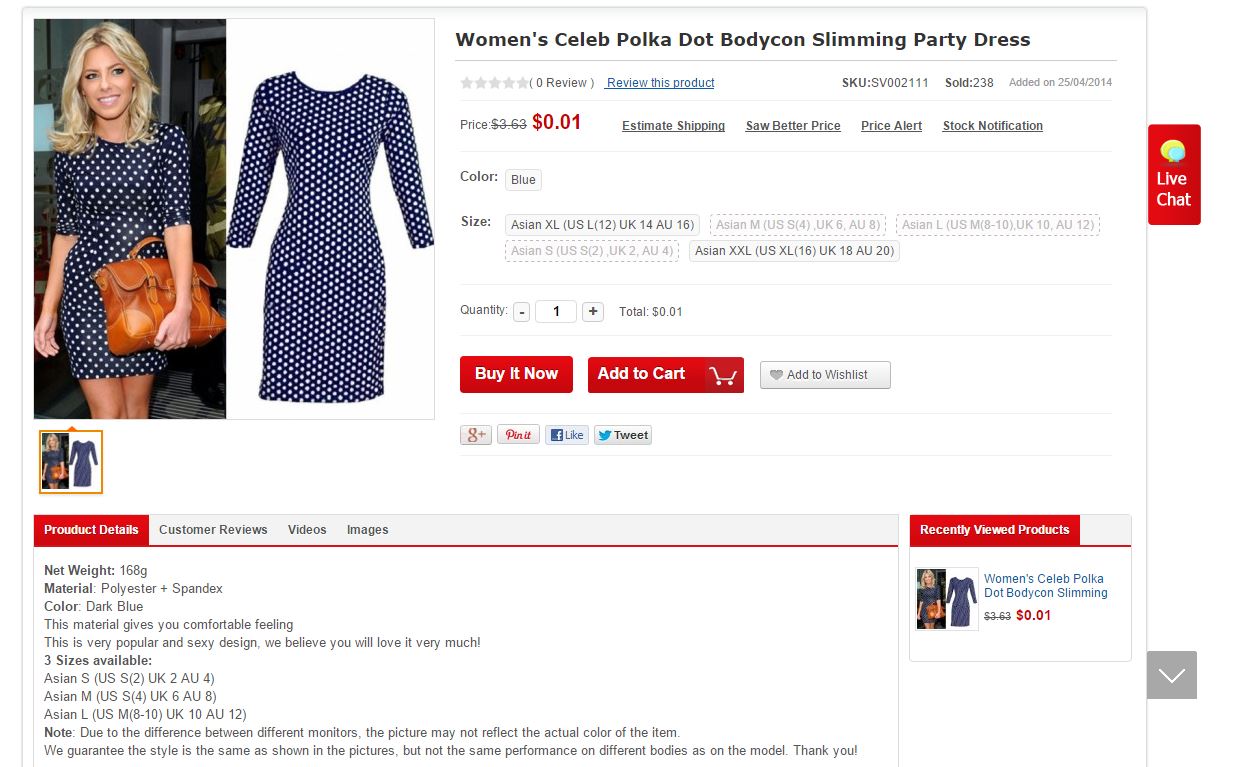Image resolution: width=1259 pixels, height=767 pixels.
Task: Select size Asian XXL
Action: (x=794, y=251)
